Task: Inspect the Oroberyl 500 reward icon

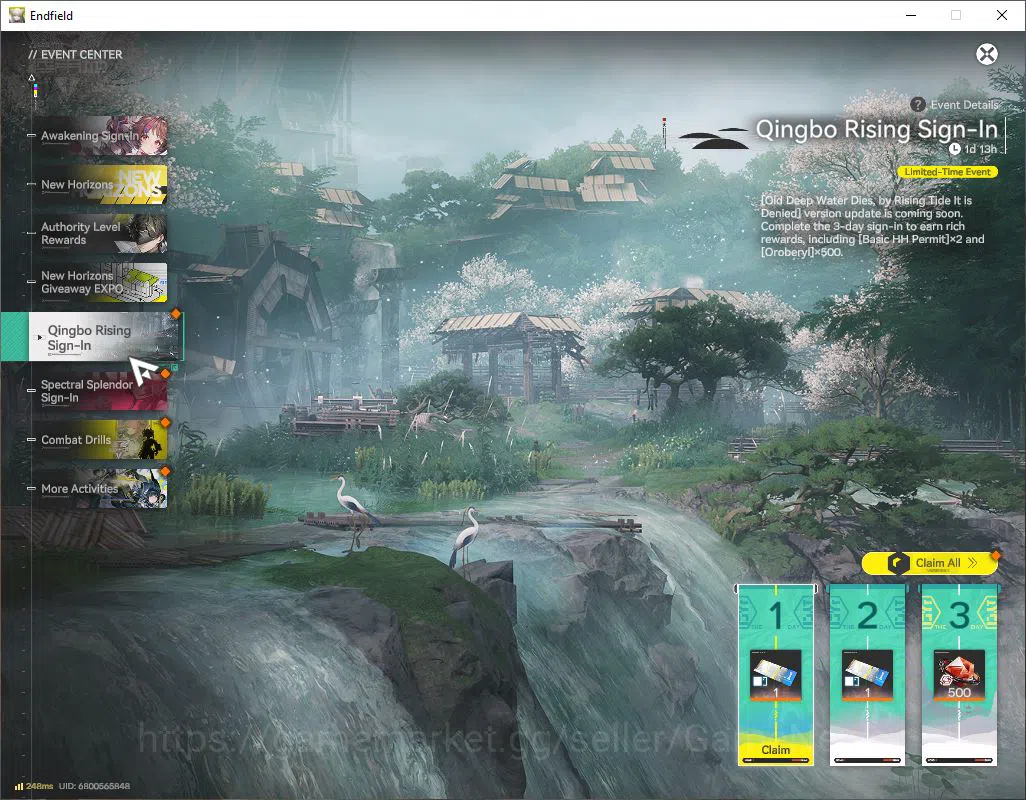Action: point(959,675)
